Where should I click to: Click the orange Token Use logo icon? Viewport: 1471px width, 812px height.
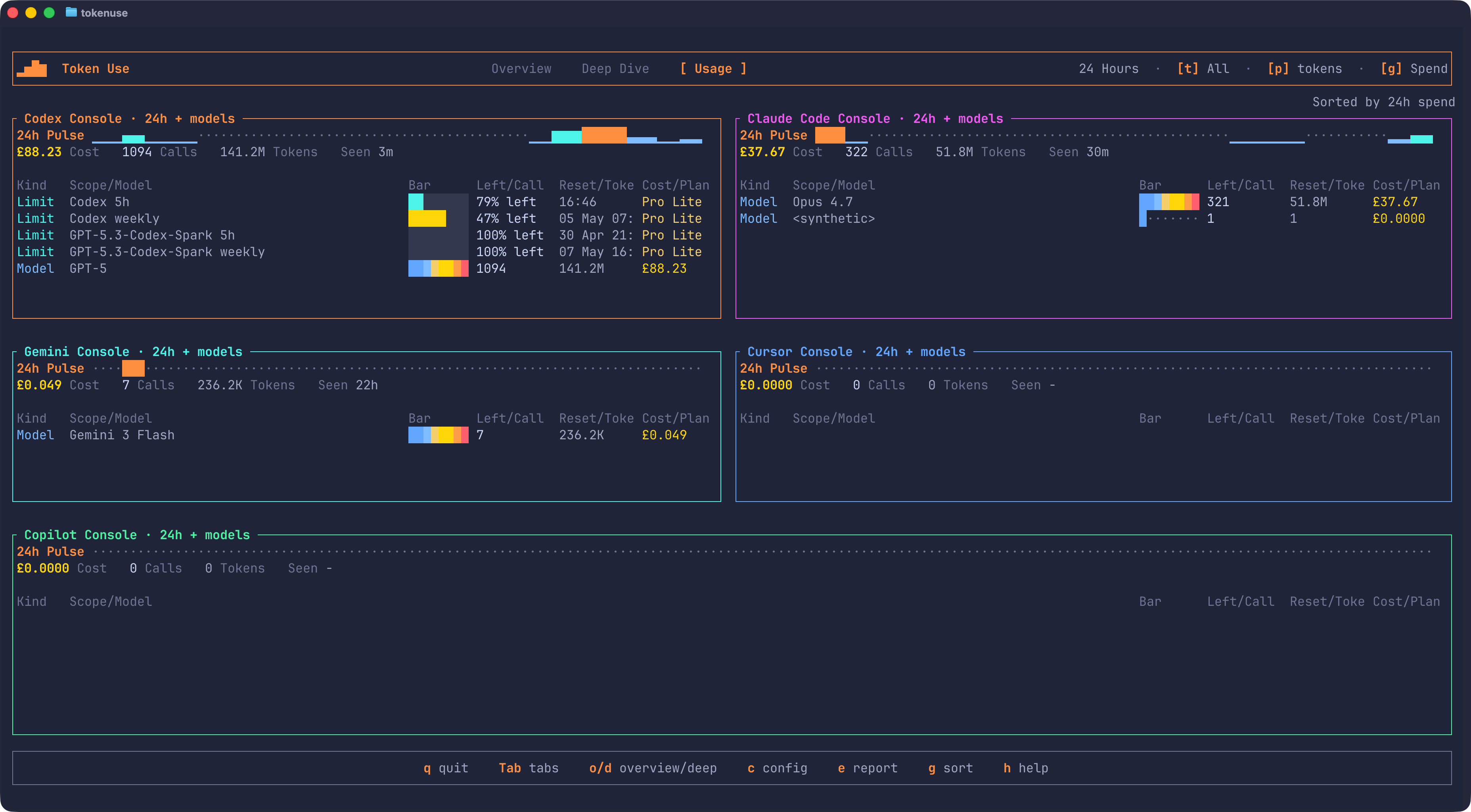click(32, 69)
